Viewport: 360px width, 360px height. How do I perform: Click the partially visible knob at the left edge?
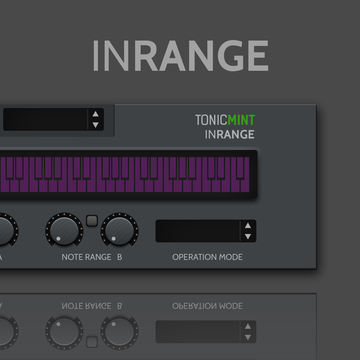point(7,230)
